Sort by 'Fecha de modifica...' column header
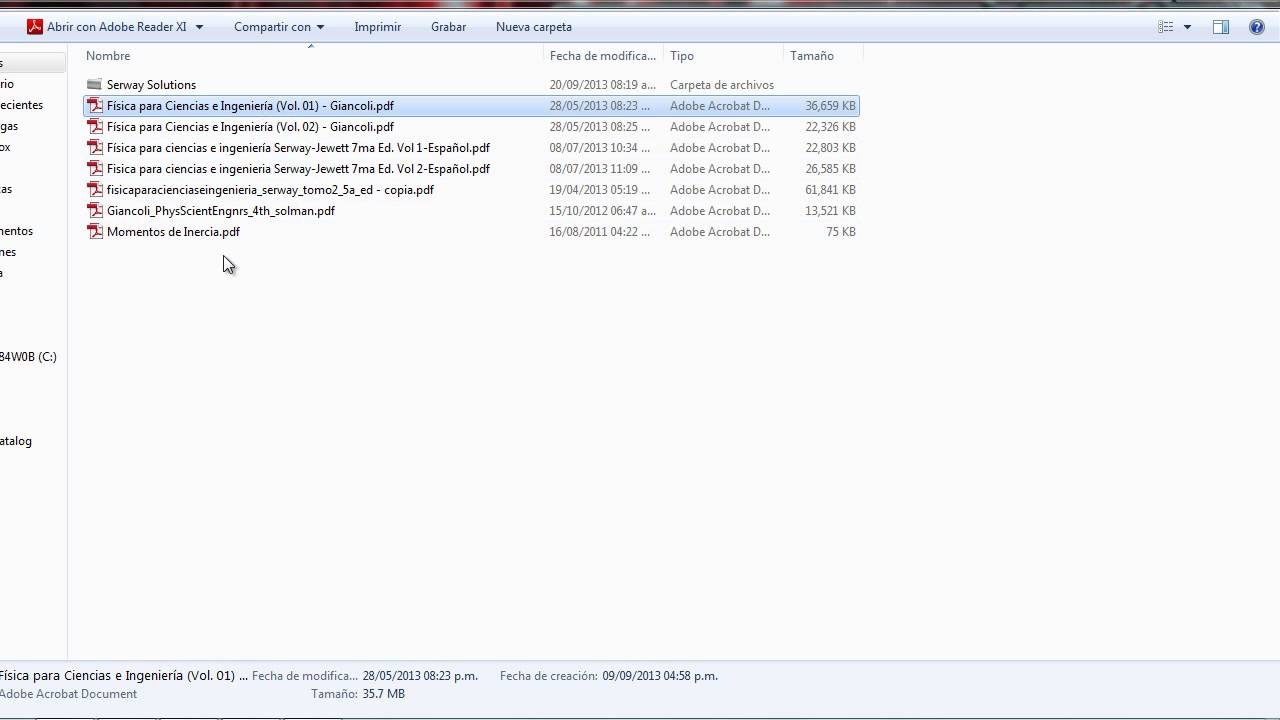Screen dimensions: 1280x720 (603, 56)
